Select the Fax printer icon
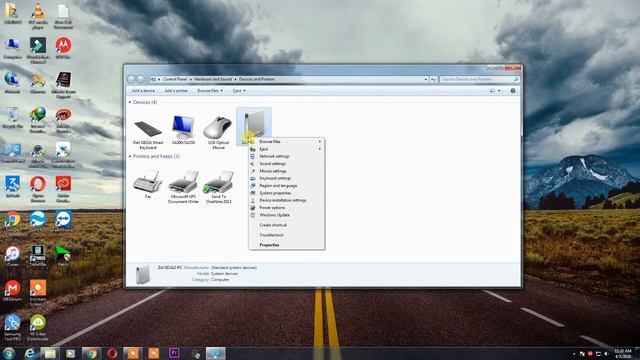This screenshot has width=640, height=360. coord(148,182)
